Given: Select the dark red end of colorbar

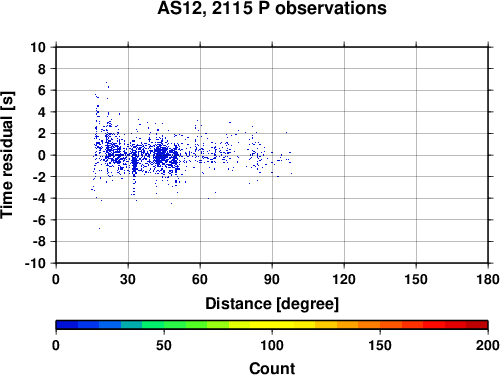Looking at the screenshot, I should [x=477, y=325].
